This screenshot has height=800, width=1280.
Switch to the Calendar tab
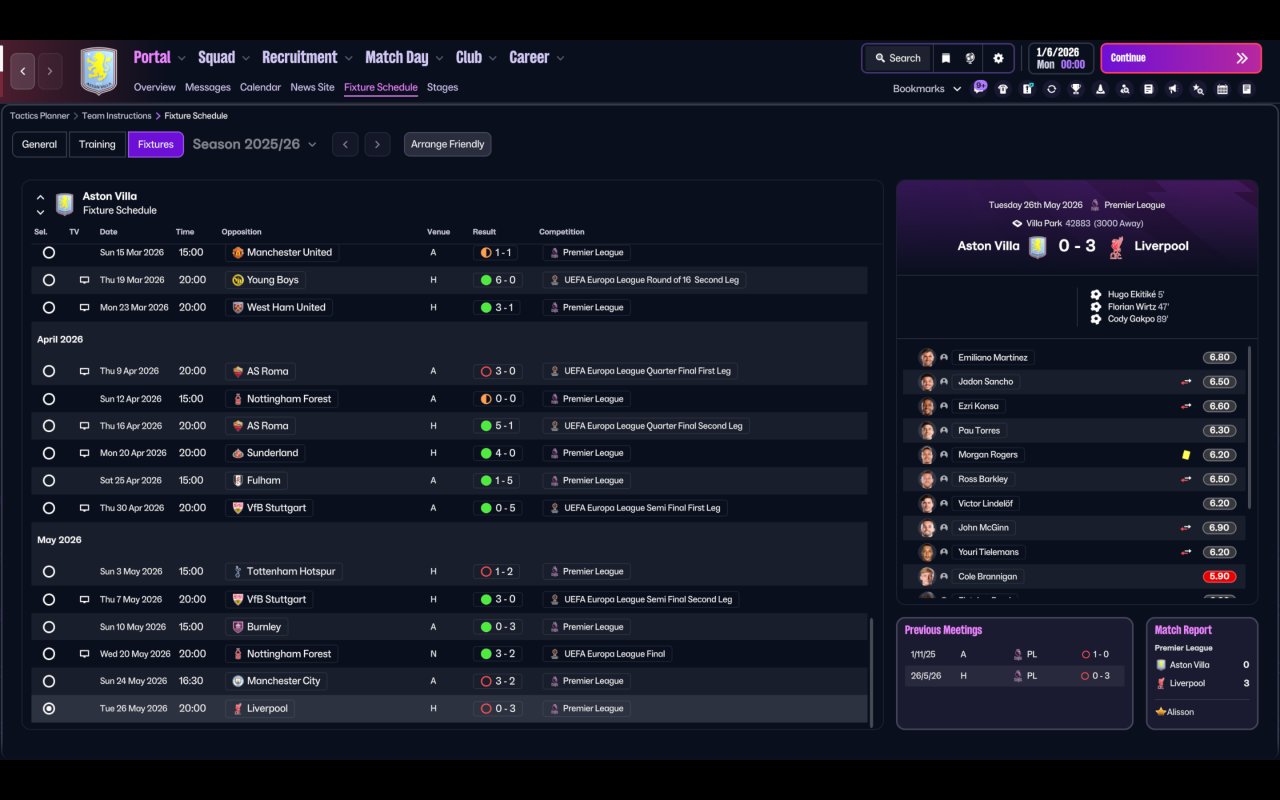pos(260,88)
